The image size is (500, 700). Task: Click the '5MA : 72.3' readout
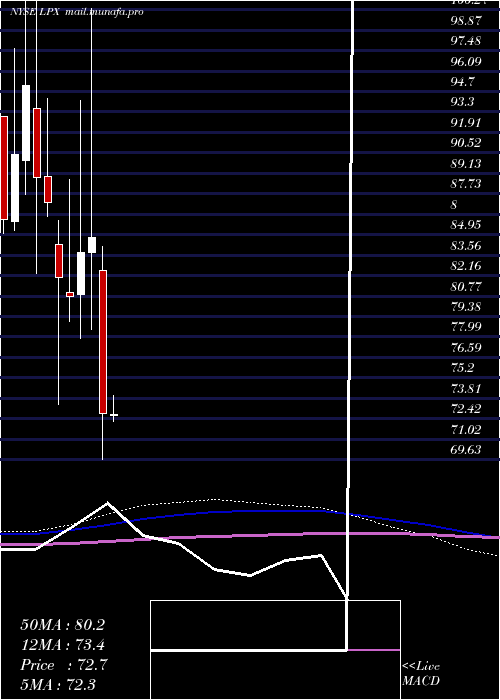(59, 684)
